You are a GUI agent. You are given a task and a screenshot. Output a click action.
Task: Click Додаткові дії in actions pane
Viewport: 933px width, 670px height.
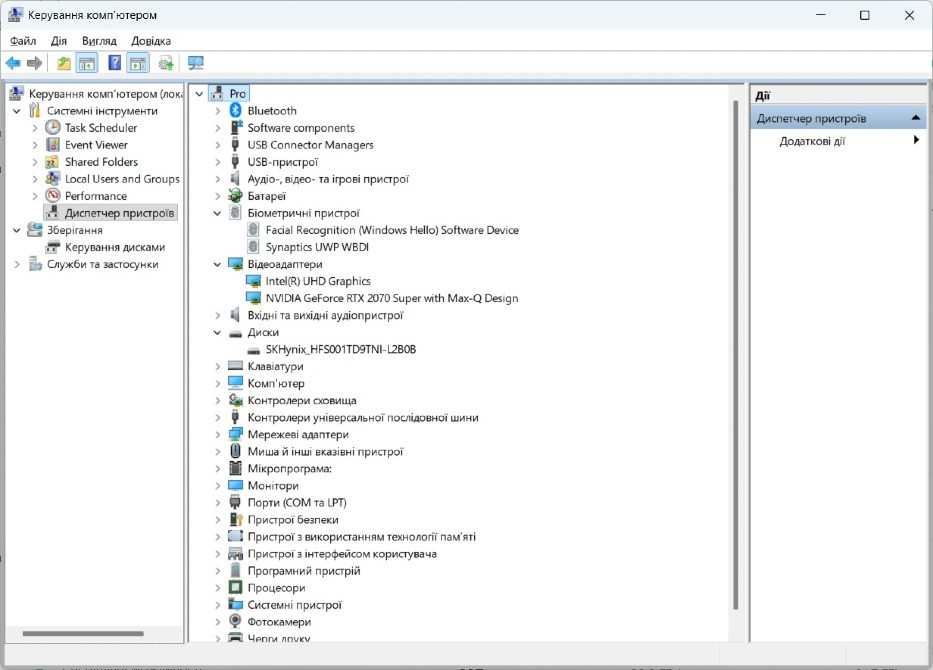(812, 141)
